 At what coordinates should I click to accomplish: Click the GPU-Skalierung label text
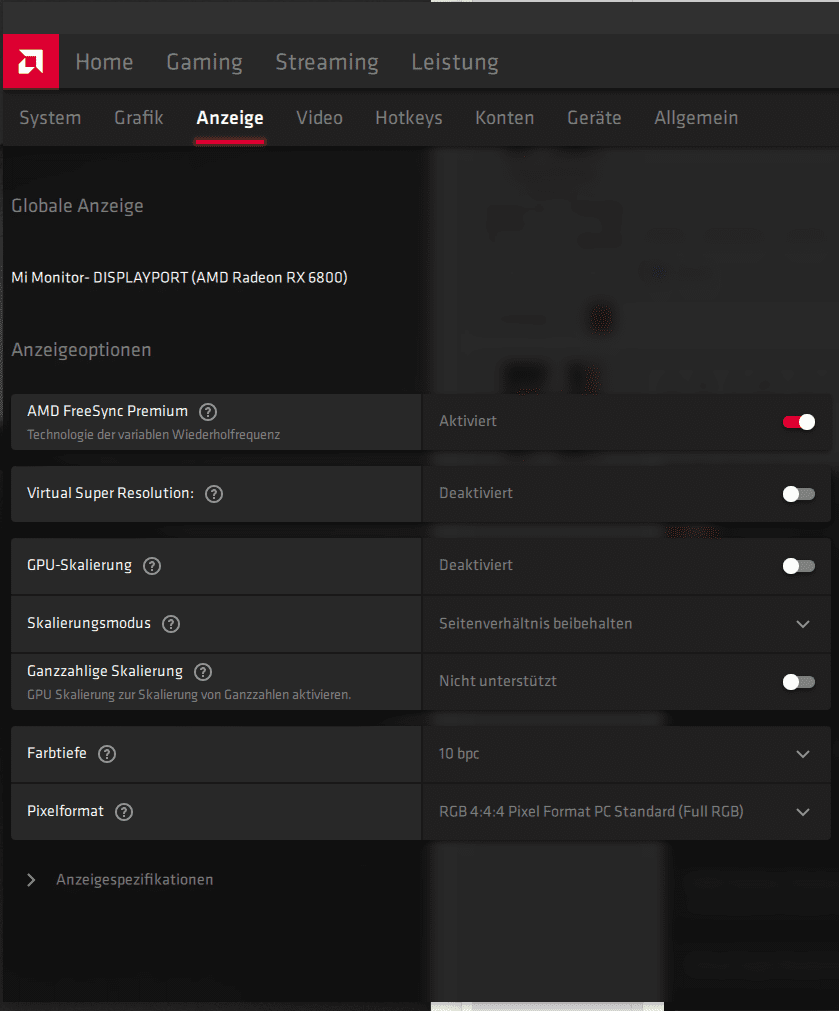(x=79, y=565)
